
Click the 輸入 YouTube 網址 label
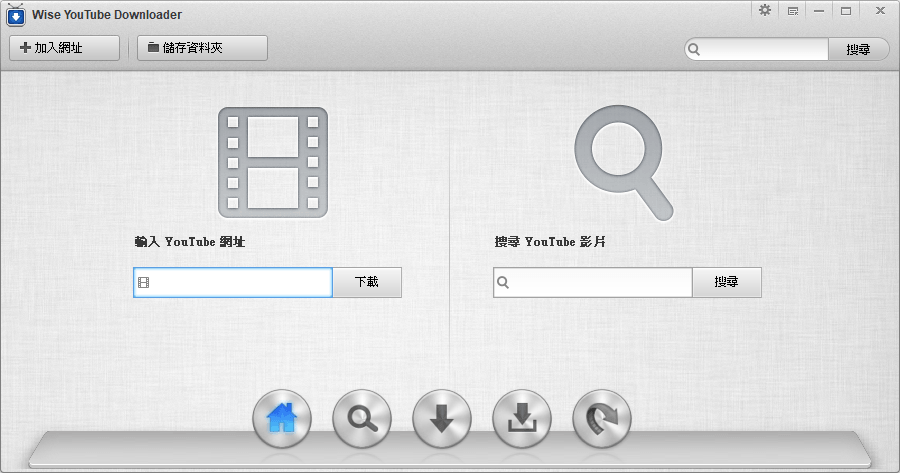pyautogui.click(x=190, y=242)
